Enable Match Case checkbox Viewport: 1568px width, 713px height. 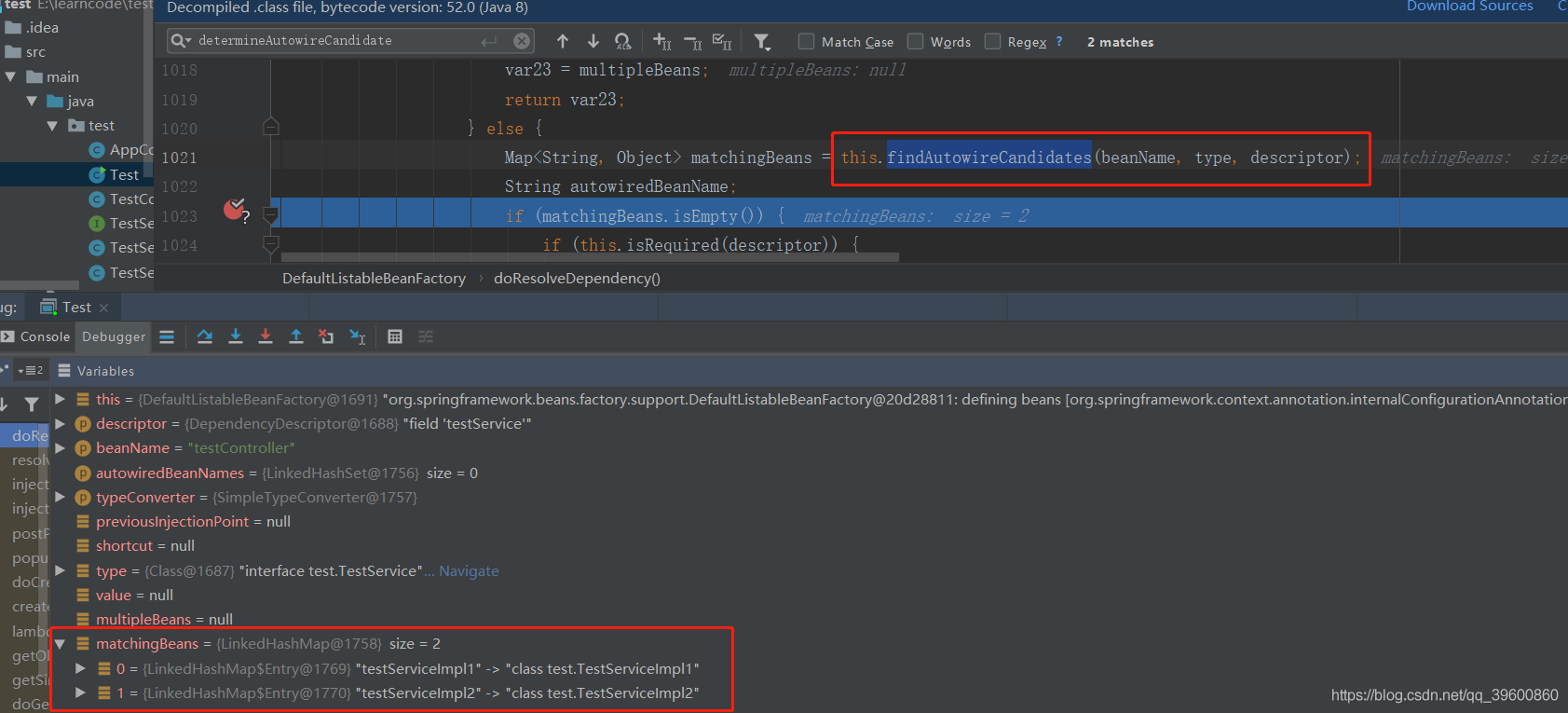[x=807, y=41]
